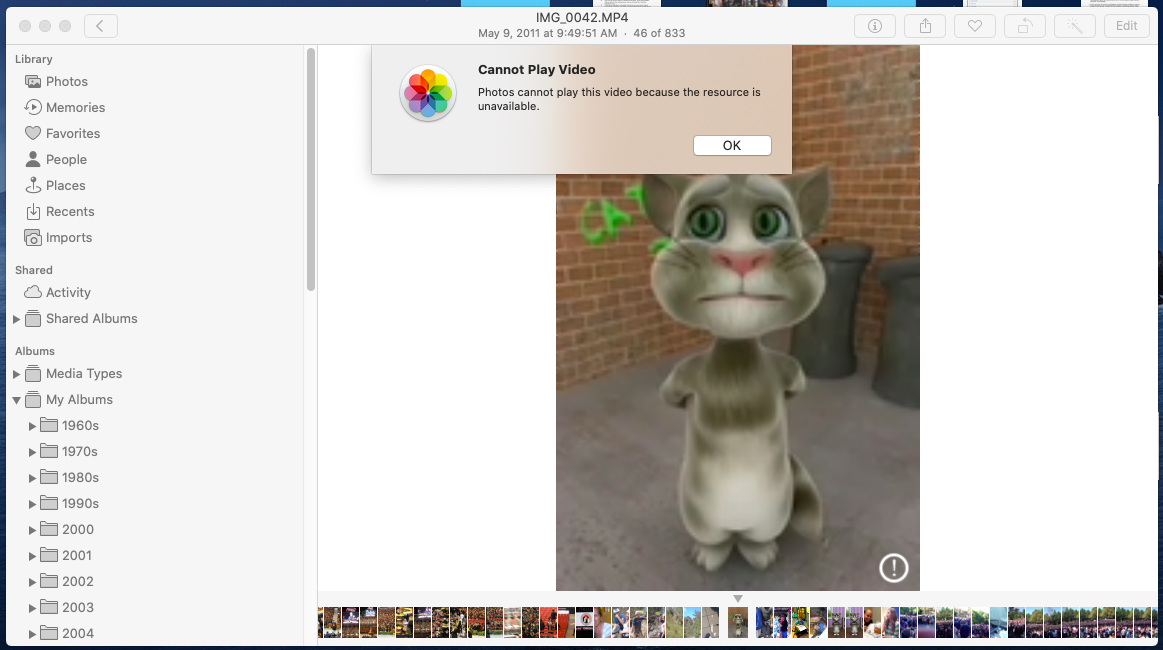Click the 2003 folder icon
The height and width of the screenshot is (650, 1163).
click(49, 607)
